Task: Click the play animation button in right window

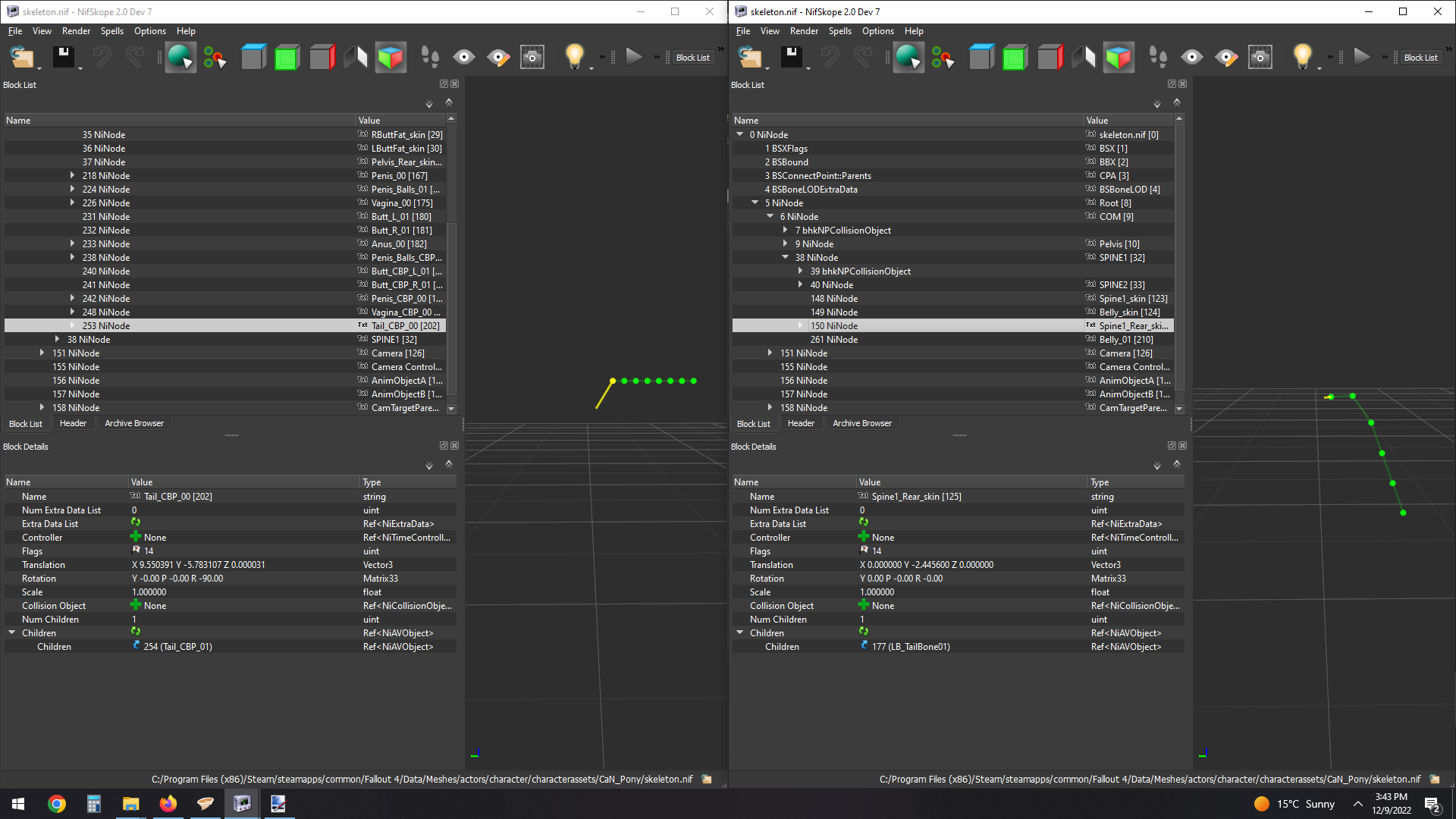Action: 1362,57
